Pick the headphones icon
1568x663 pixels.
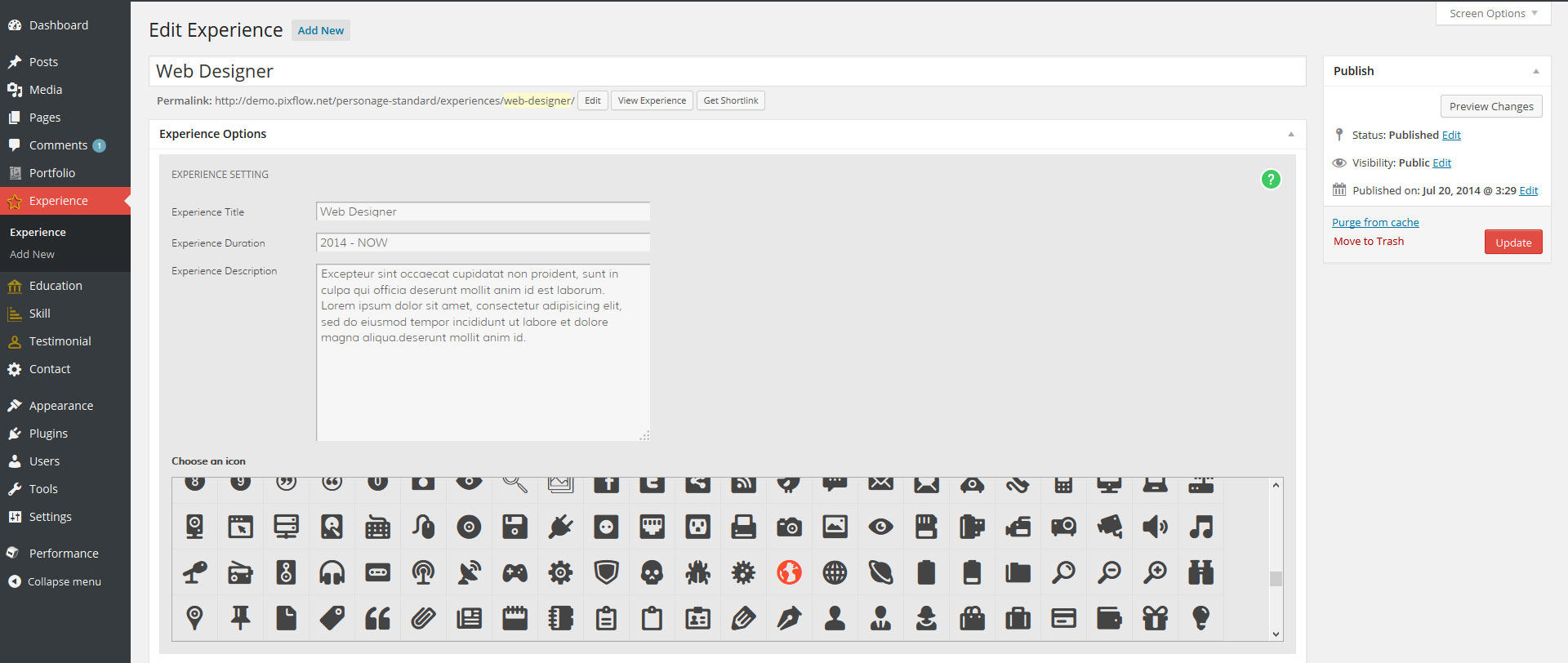click(332, 572)
